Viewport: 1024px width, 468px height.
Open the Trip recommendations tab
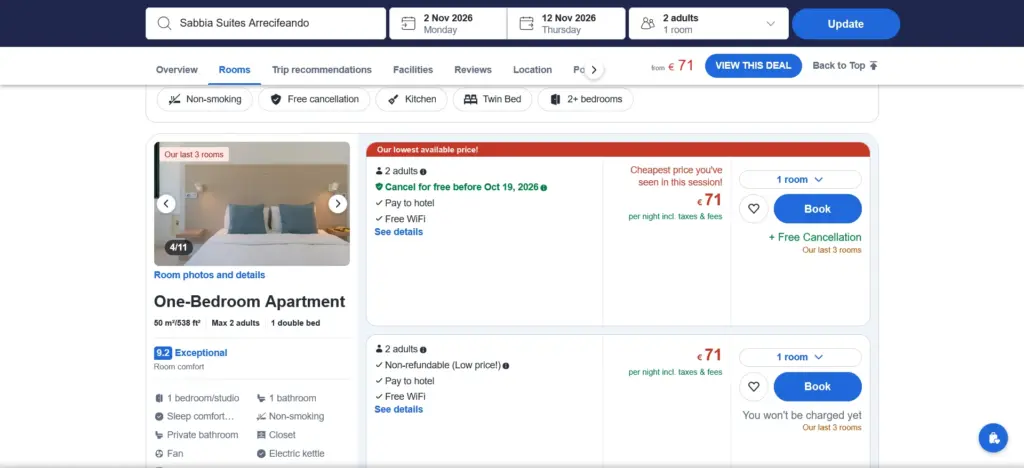(322, 70)
